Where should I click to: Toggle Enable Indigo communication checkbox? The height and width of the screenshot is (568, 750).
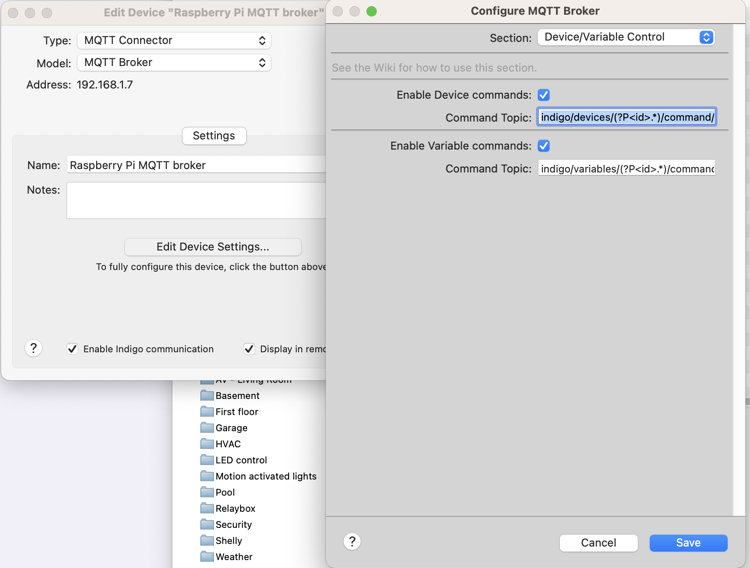[x=72, y=349]
